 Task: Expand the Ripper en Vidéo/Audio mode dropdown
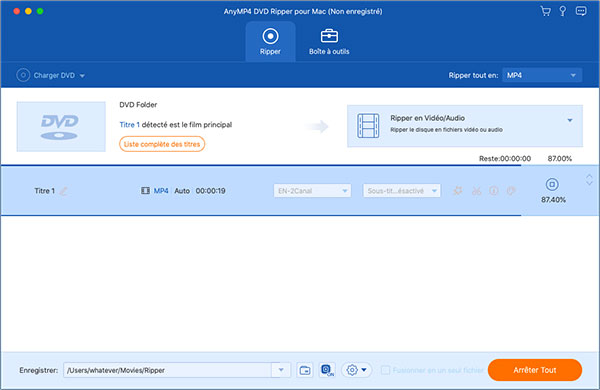pos(570,120)
